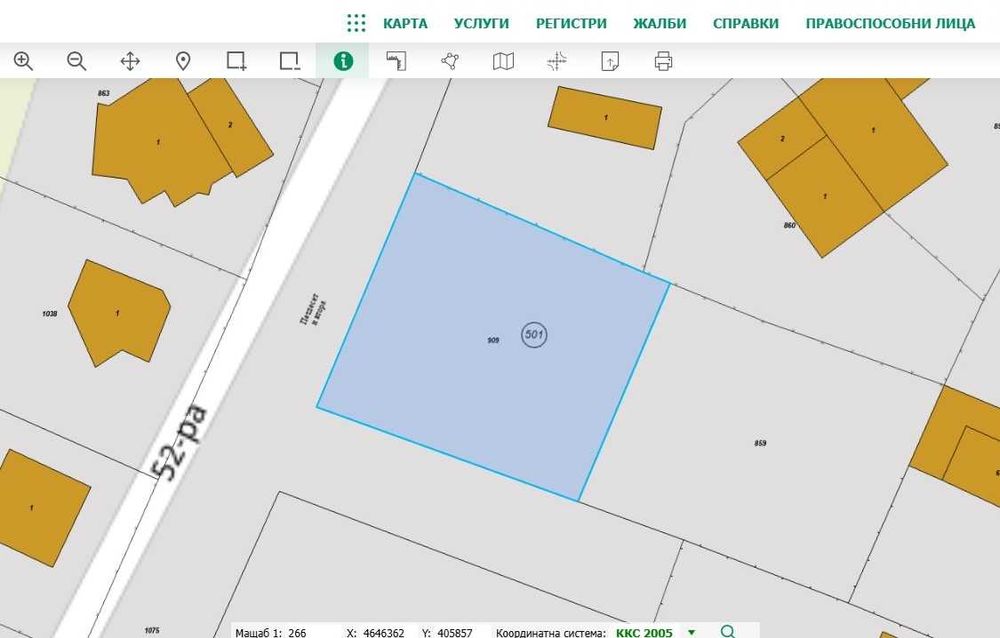
Task: Select the rectangular building north of parcel 509
Action: click(605, 117)
